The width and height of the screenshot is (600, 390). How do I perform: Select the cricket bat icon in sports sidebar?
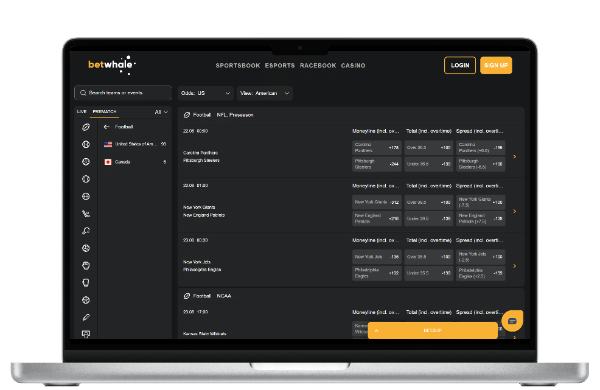[x=86, y=317]
